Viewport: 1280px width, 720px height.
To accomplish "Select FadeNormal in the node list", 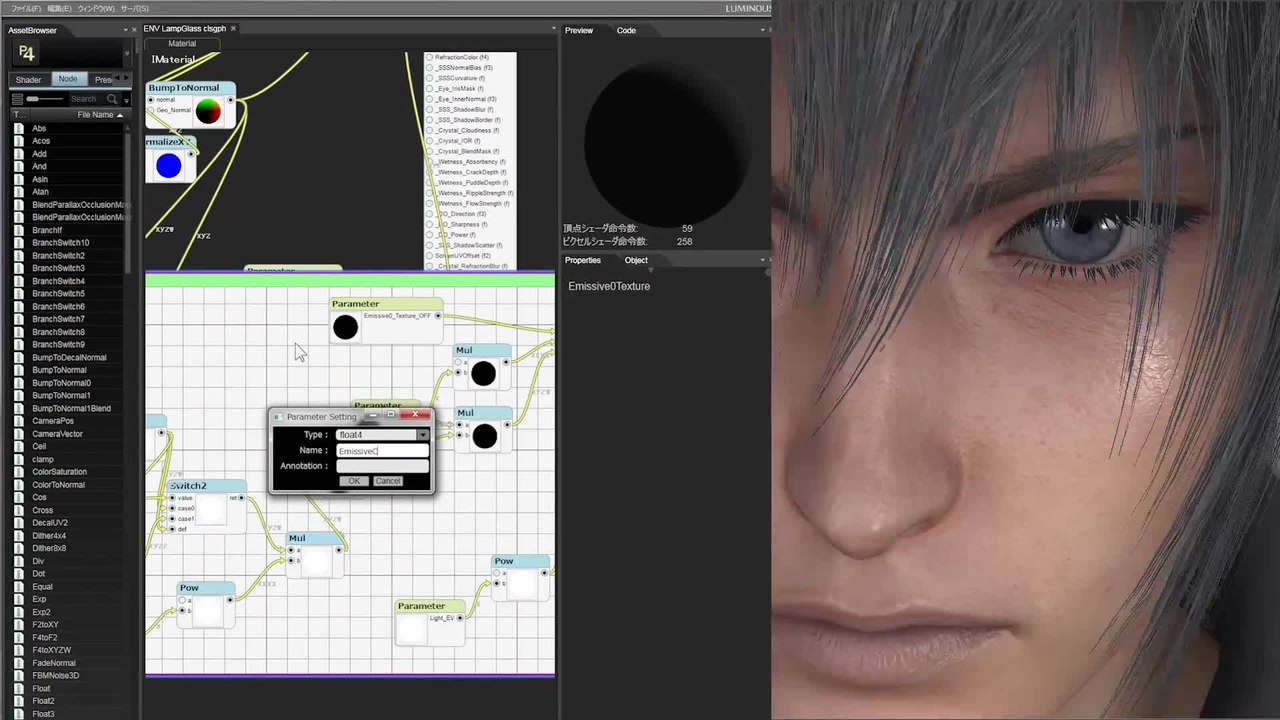I will [54, 663].
